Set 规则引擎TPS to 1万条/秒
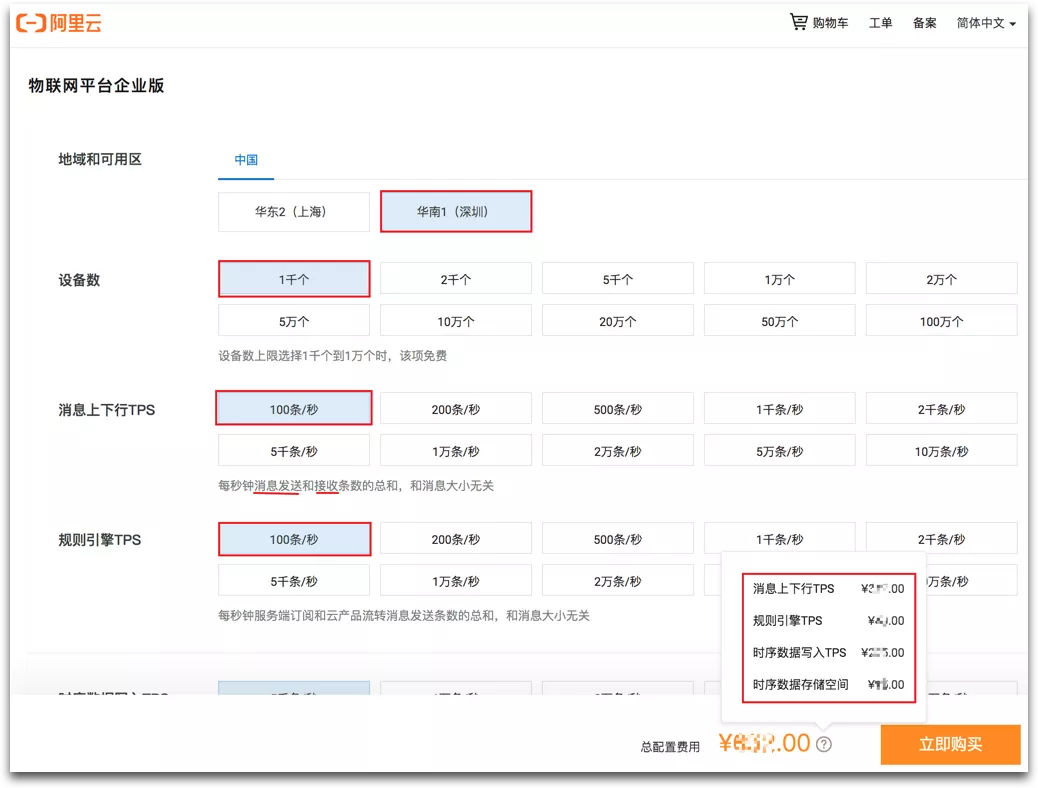This screenshot has width=1038, height=788. pyautogui.click(x=455, y=581)
